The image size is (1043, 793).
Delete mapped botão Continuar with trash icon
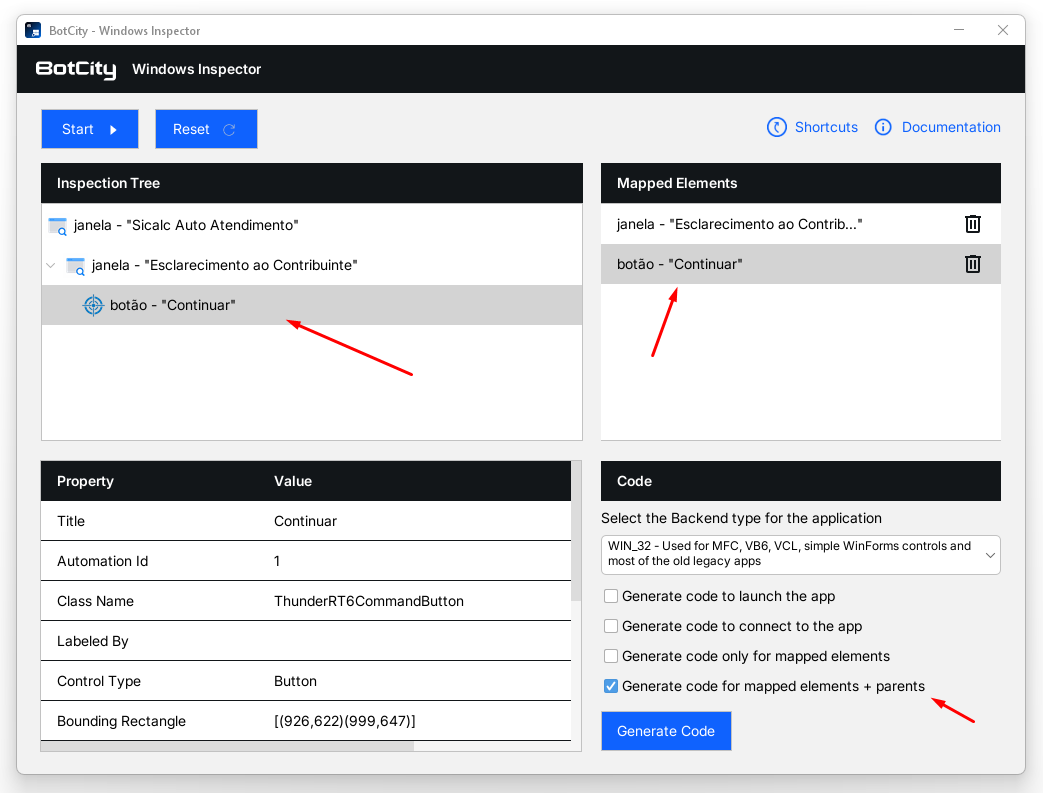(972, 264)
